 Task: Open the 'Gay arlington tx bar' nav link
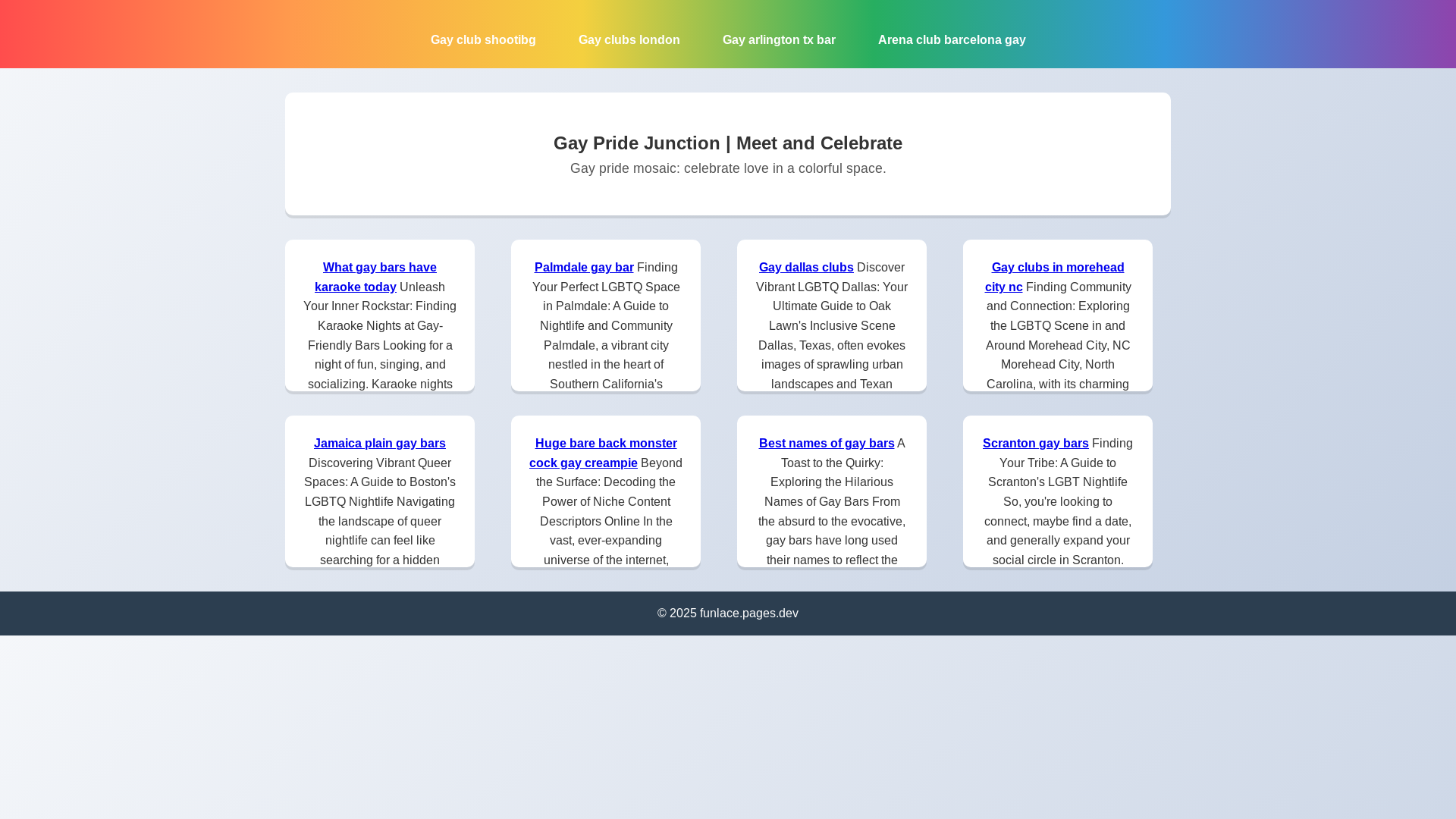click(779, 39)
